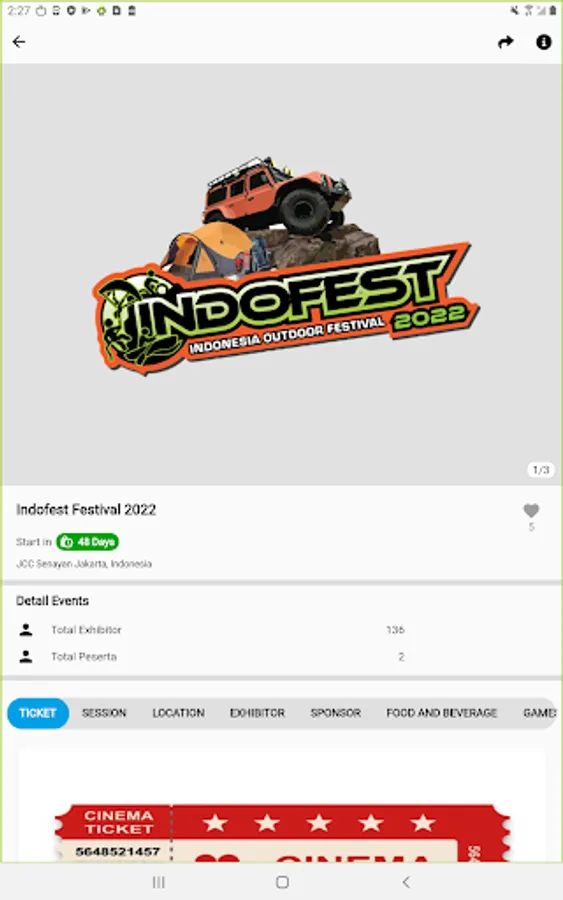Tap the JCC Senayan Jakarta location text
Image resolution: width=563 pixels, height=900 pixels.
[x=84, y=564]
